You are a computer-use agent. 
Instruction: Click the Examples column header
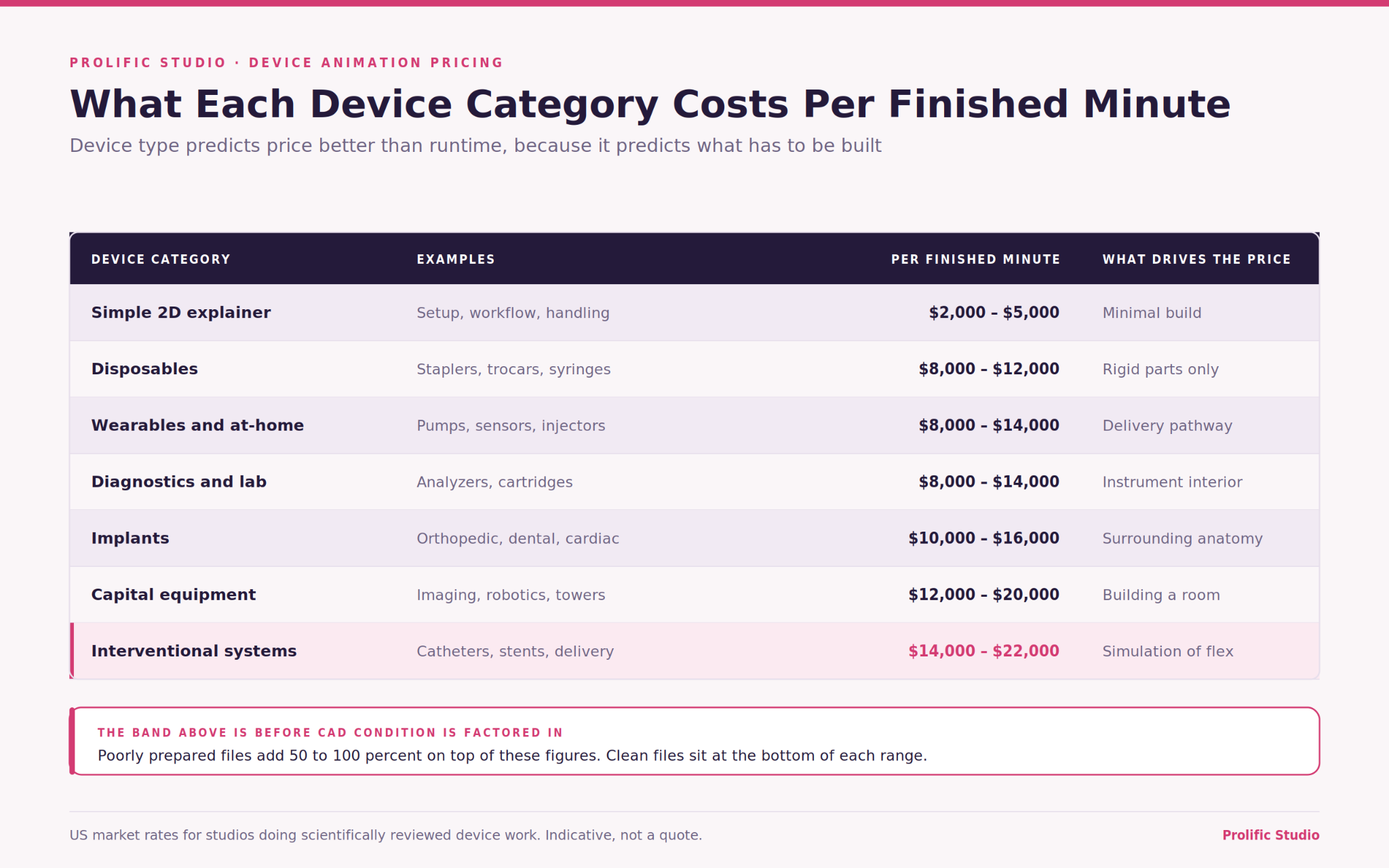pyautogui.click(x=456, y=259)
